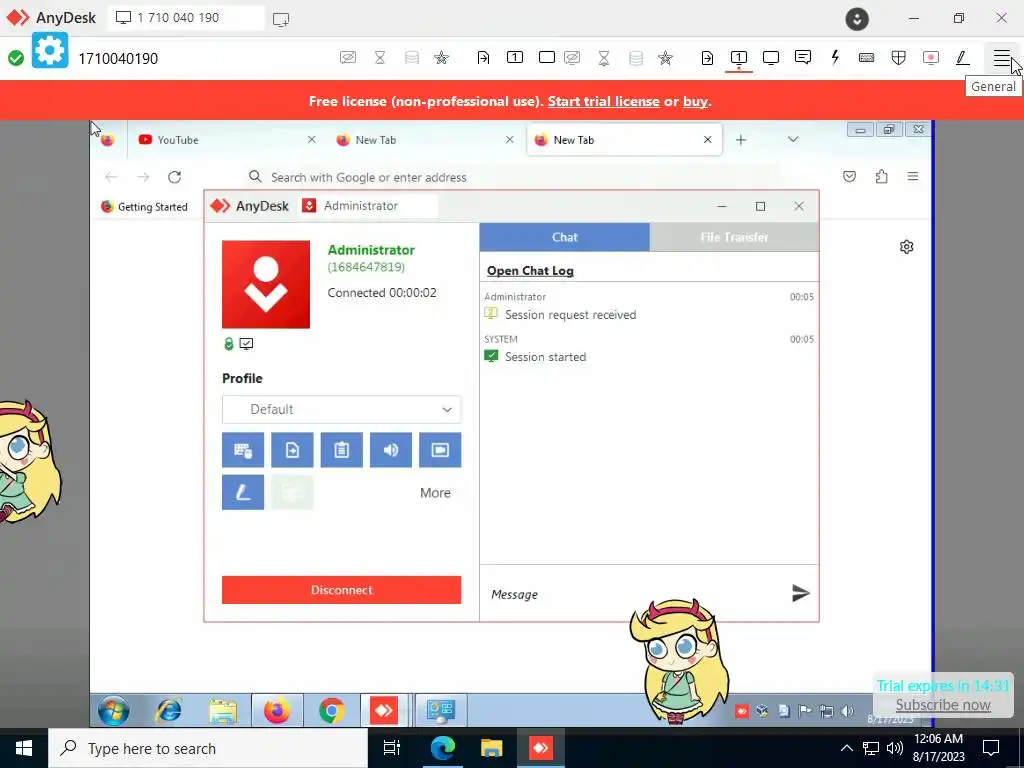Switch to the File Transfer tab
1024x768 pixels.
point(734,237)
